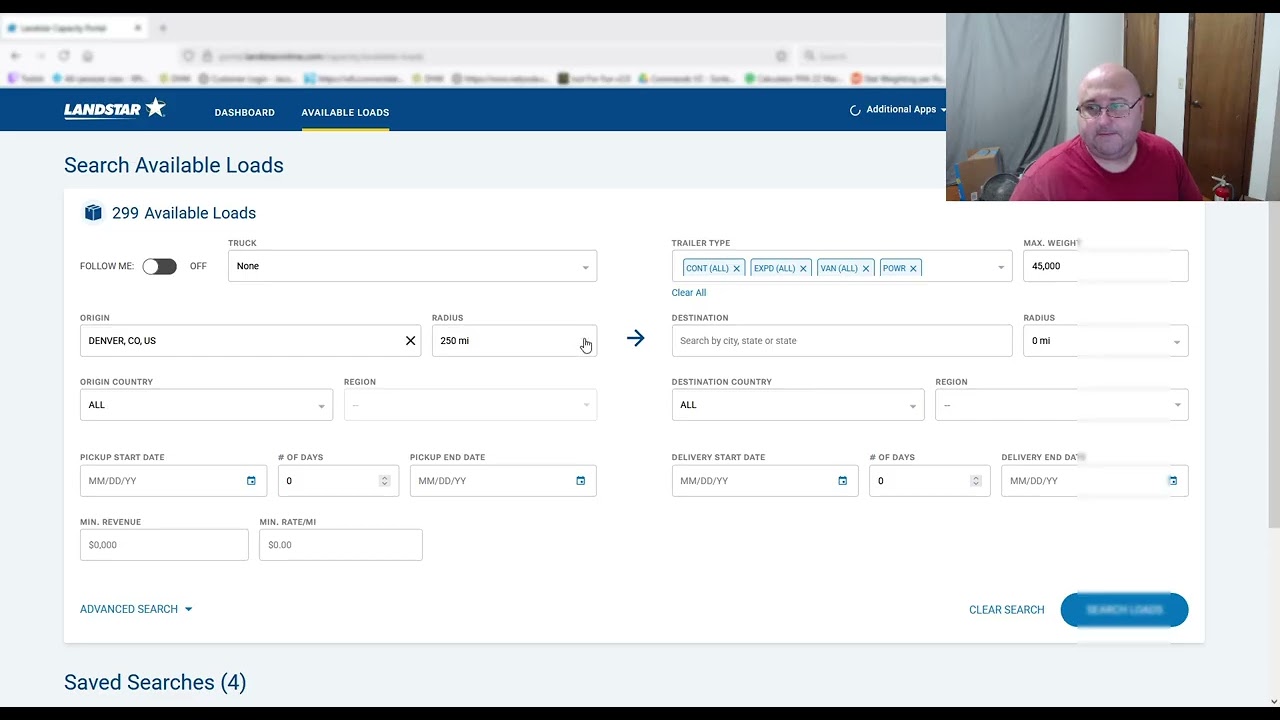Open the destination Radius dropdown

click(x=1106, y=341)
